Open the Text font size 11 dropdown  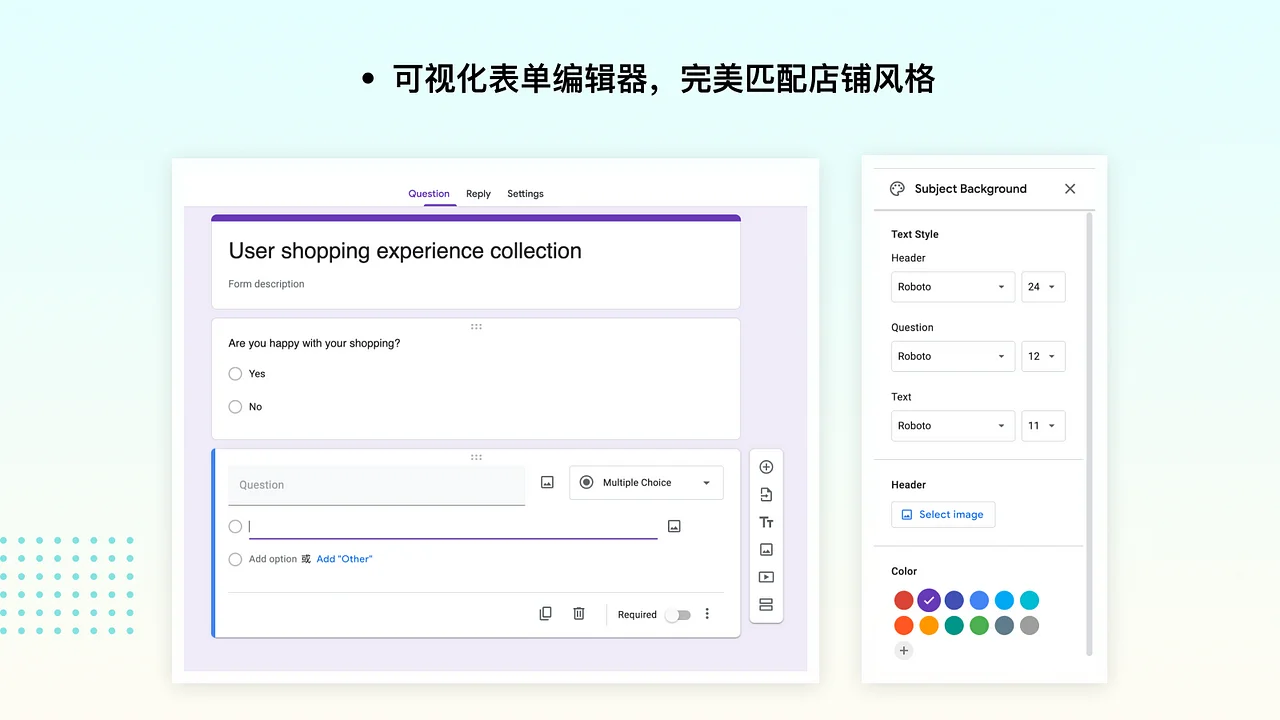tap(1043, 425)
